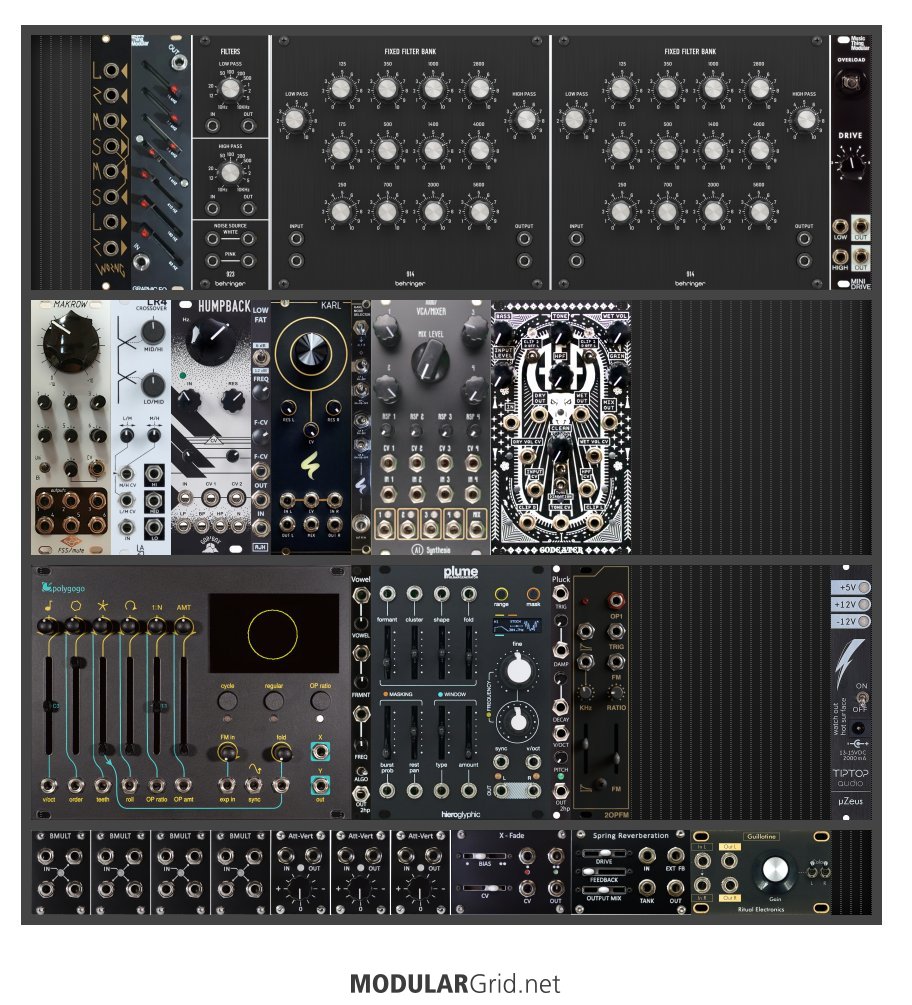Image resolution: width=912 pixels, height=1005 pixels.
Task: Click the VCA/Mixer MIX LEVEL knob
Action: coord(430,360)
